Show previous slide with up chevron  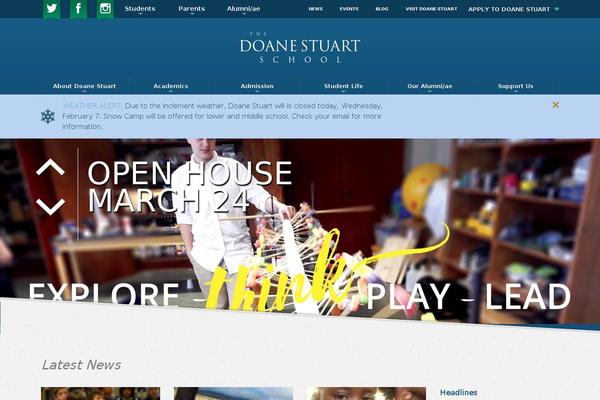[x=50, y=167]
